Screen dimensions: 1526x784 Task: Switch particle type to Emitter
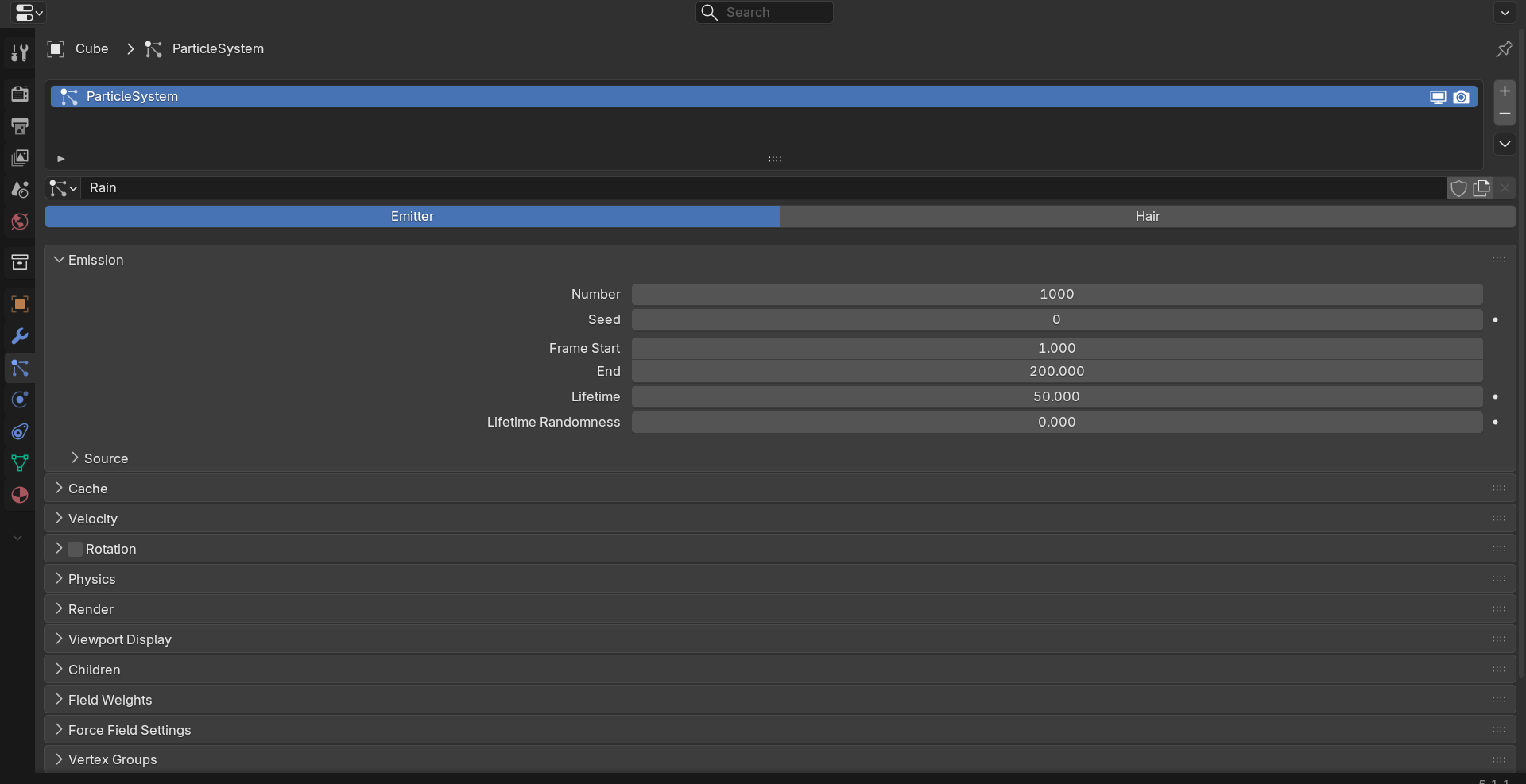tap(412, 217)
